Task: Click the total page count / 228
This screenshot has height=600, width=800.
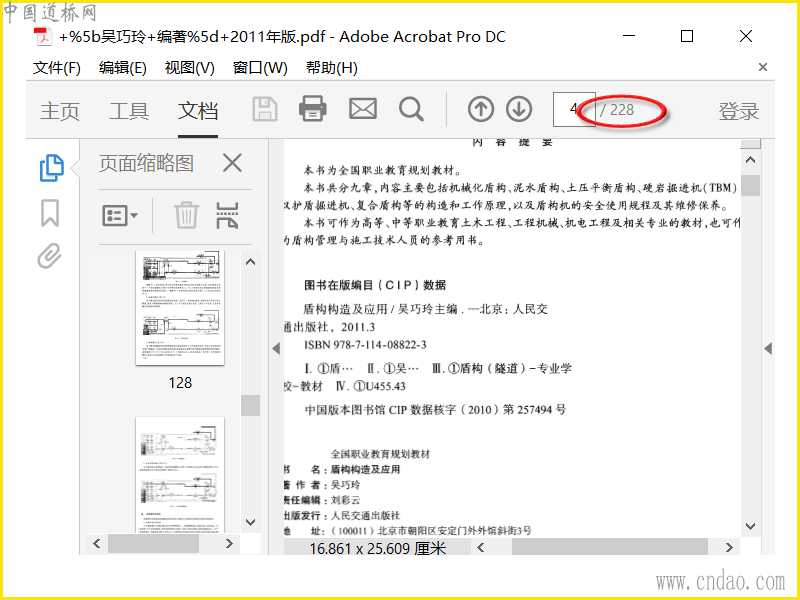Action: coord(617,110)
